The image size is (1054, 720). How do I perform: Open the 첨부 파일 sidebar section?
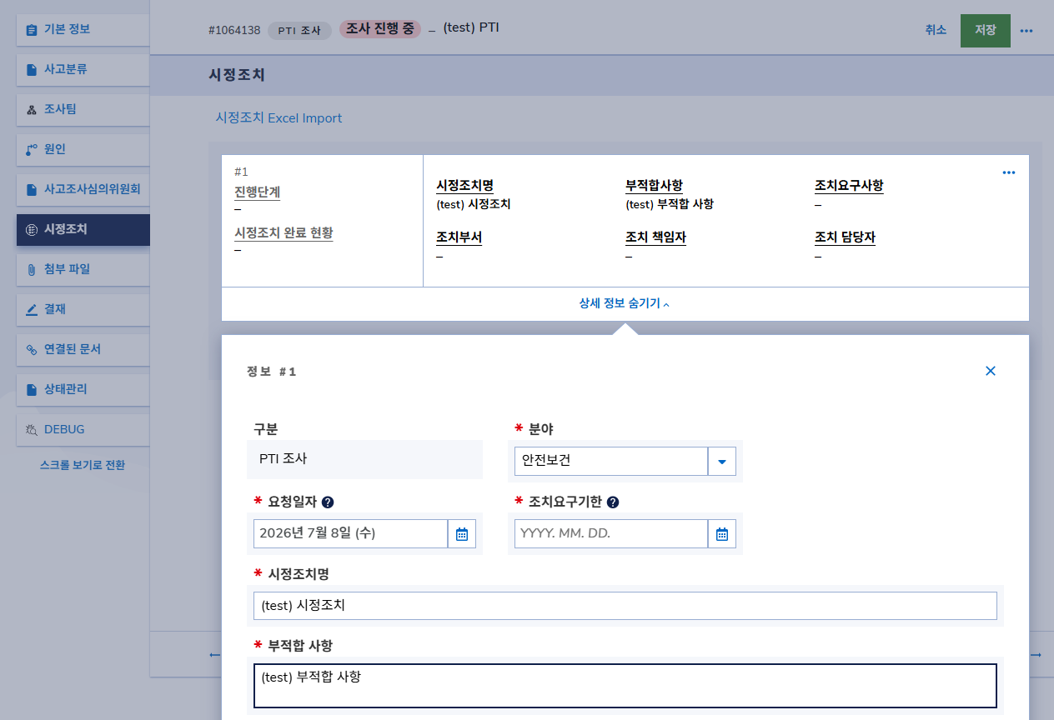pos(83,270)
